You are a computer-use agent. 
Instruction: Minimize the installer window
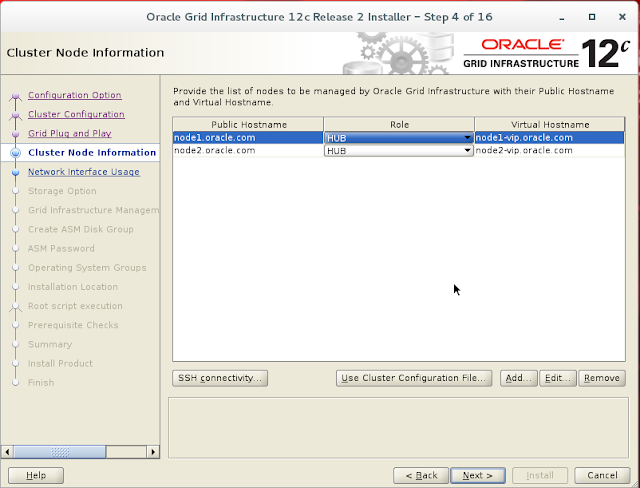coord(562,18)
